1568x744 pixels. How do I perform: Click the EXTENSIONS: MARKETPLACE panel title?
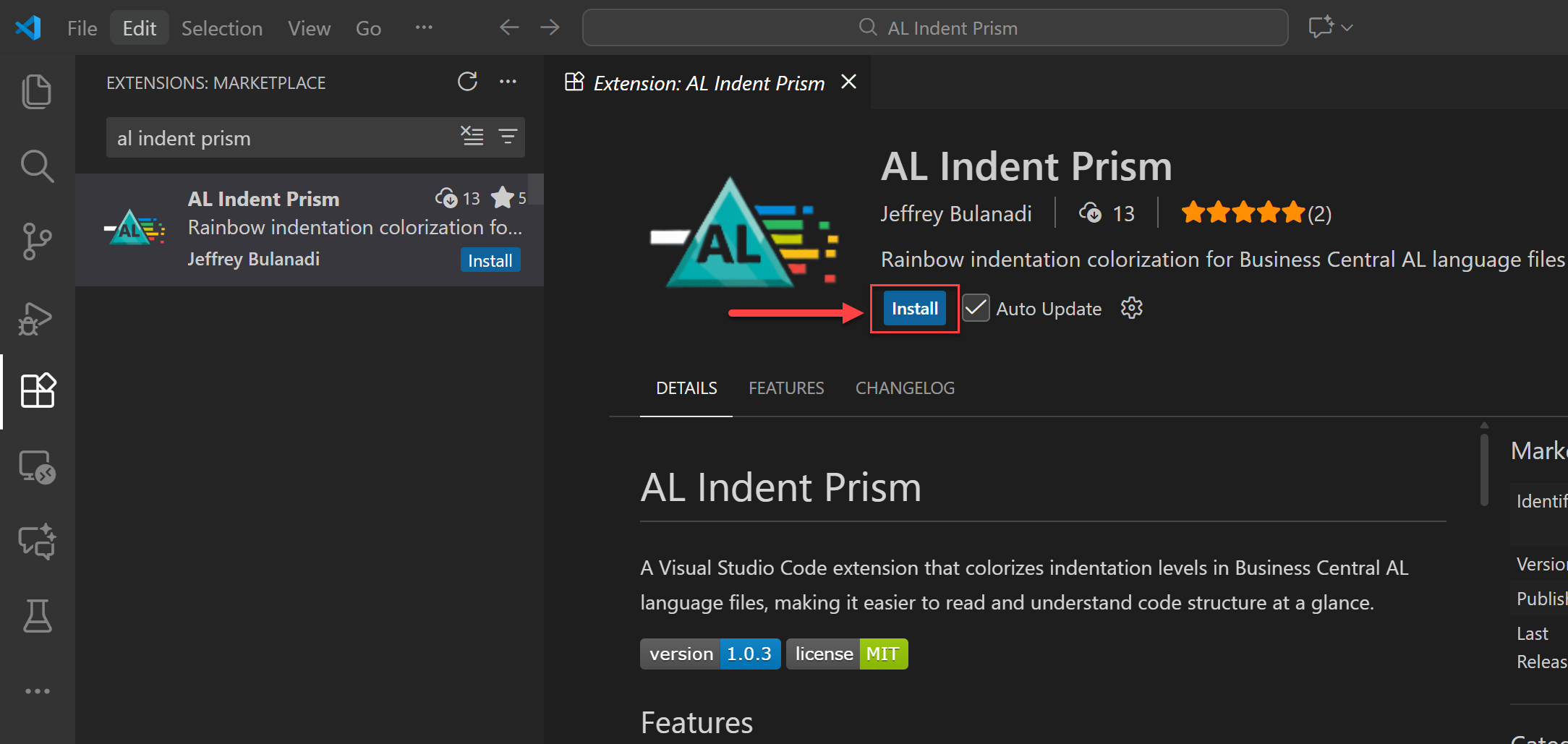tap(216, 82)
